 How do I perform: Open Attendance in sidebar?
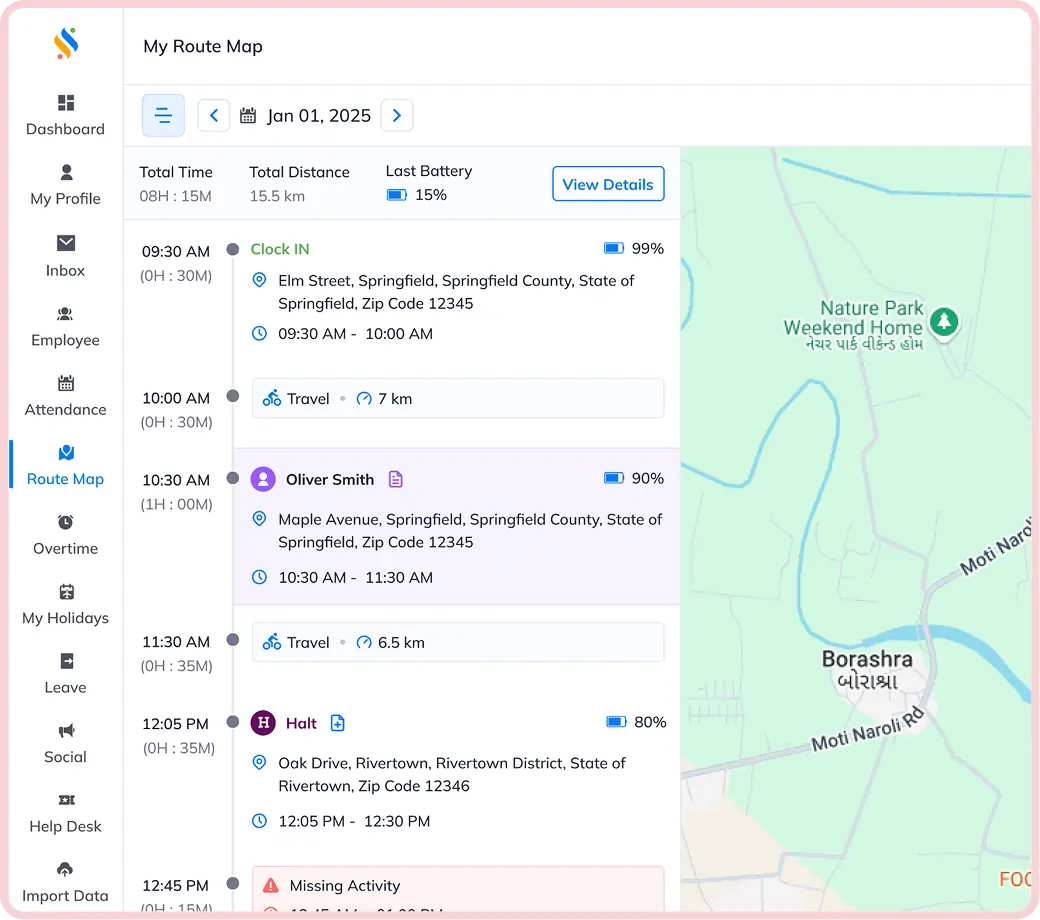[65, 396]
